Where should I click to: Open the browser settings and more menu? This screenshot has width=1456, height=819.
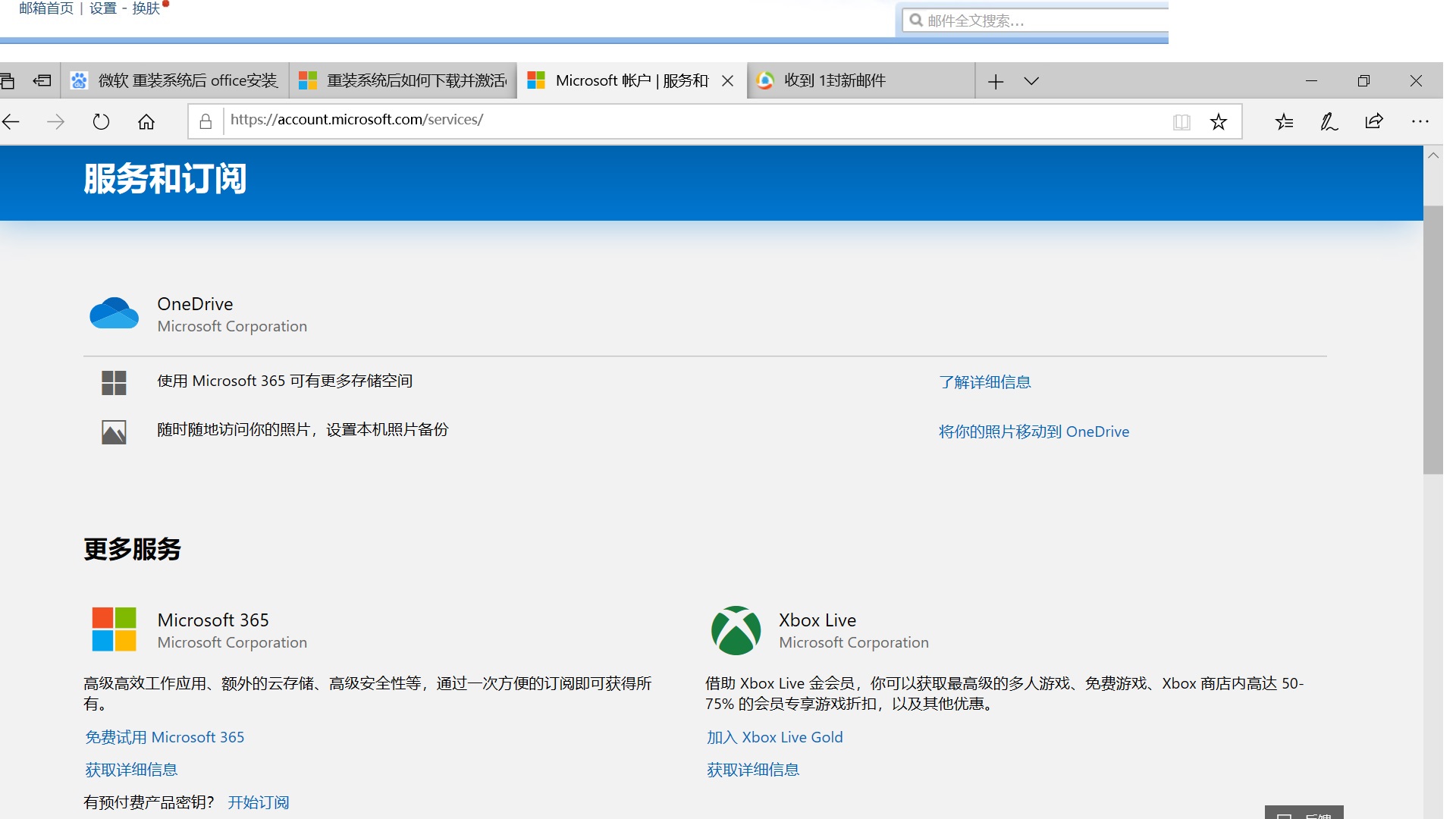[x=1420, y=121]
